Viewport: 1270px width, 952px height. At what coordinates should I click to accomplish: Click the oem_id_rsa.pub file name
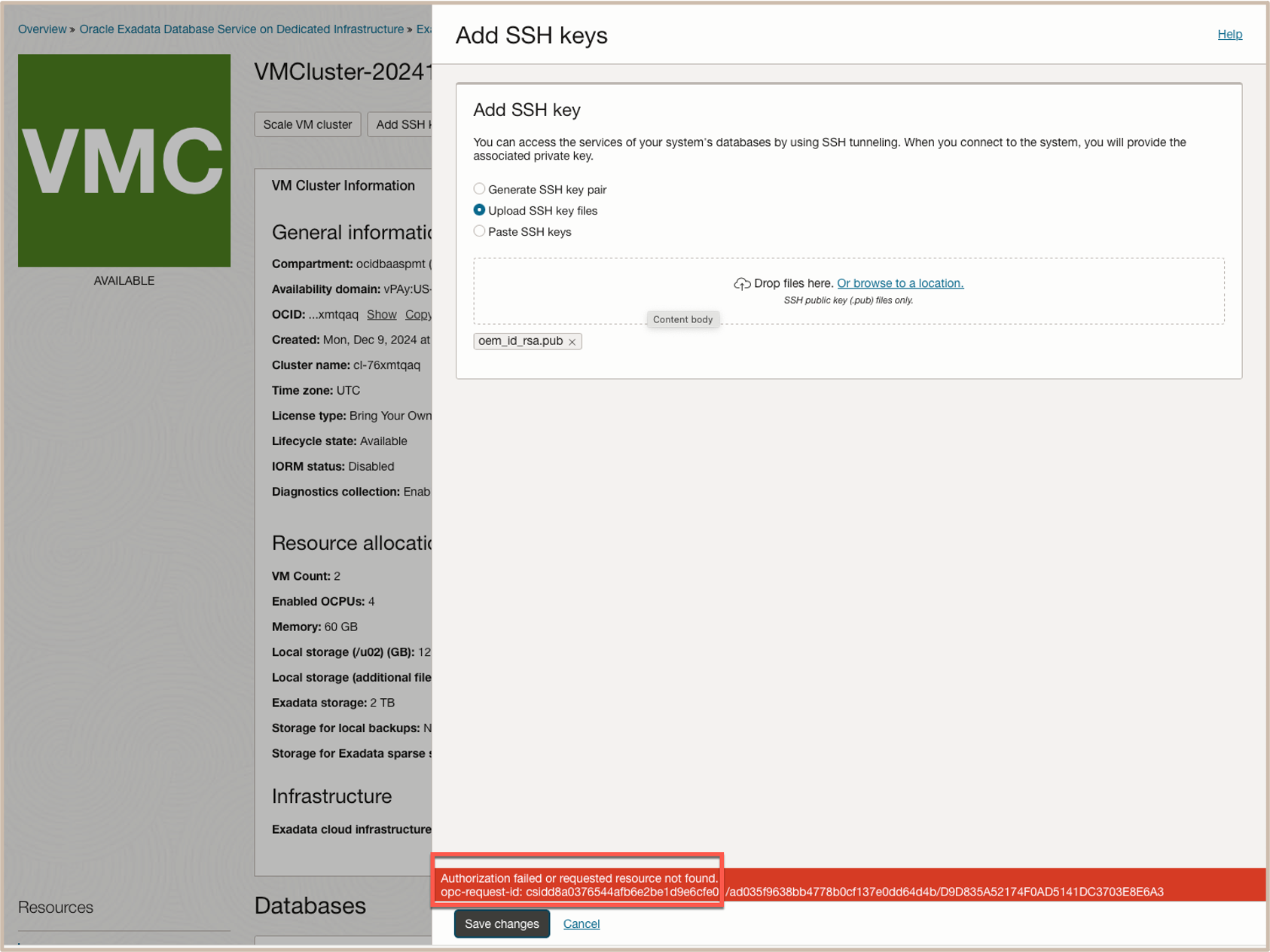[x=521, y=341]
